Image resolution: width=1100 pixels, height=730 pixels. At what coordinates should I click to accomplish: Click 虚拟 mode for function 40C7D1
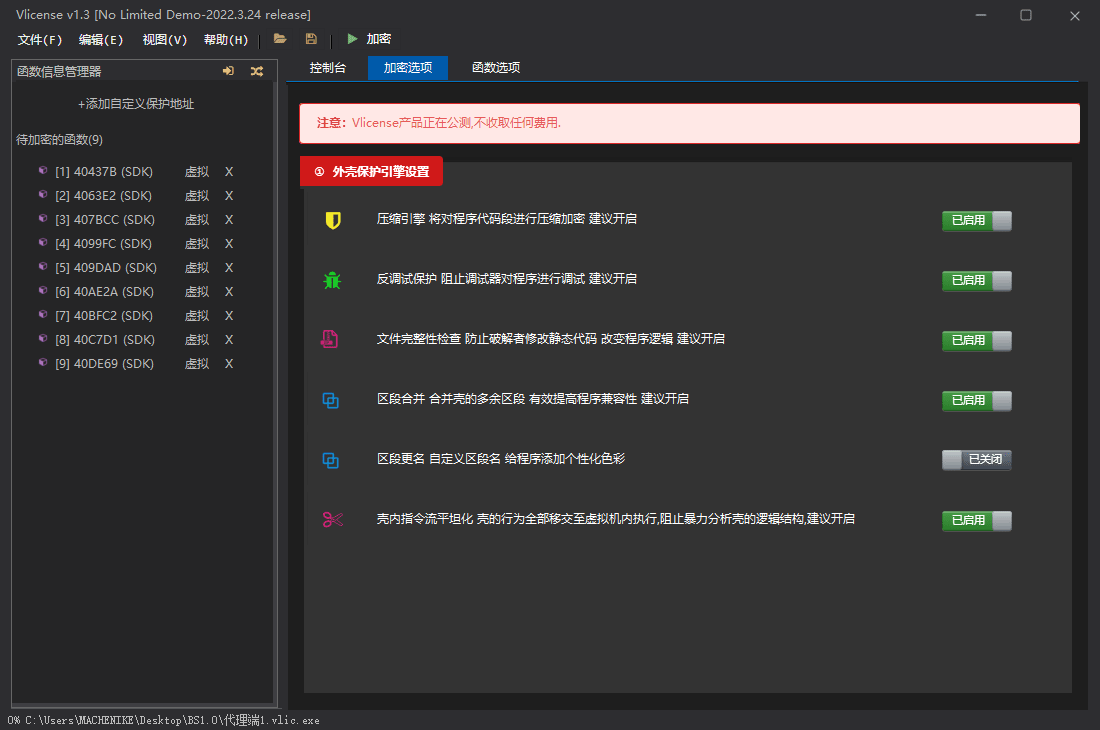197,339
